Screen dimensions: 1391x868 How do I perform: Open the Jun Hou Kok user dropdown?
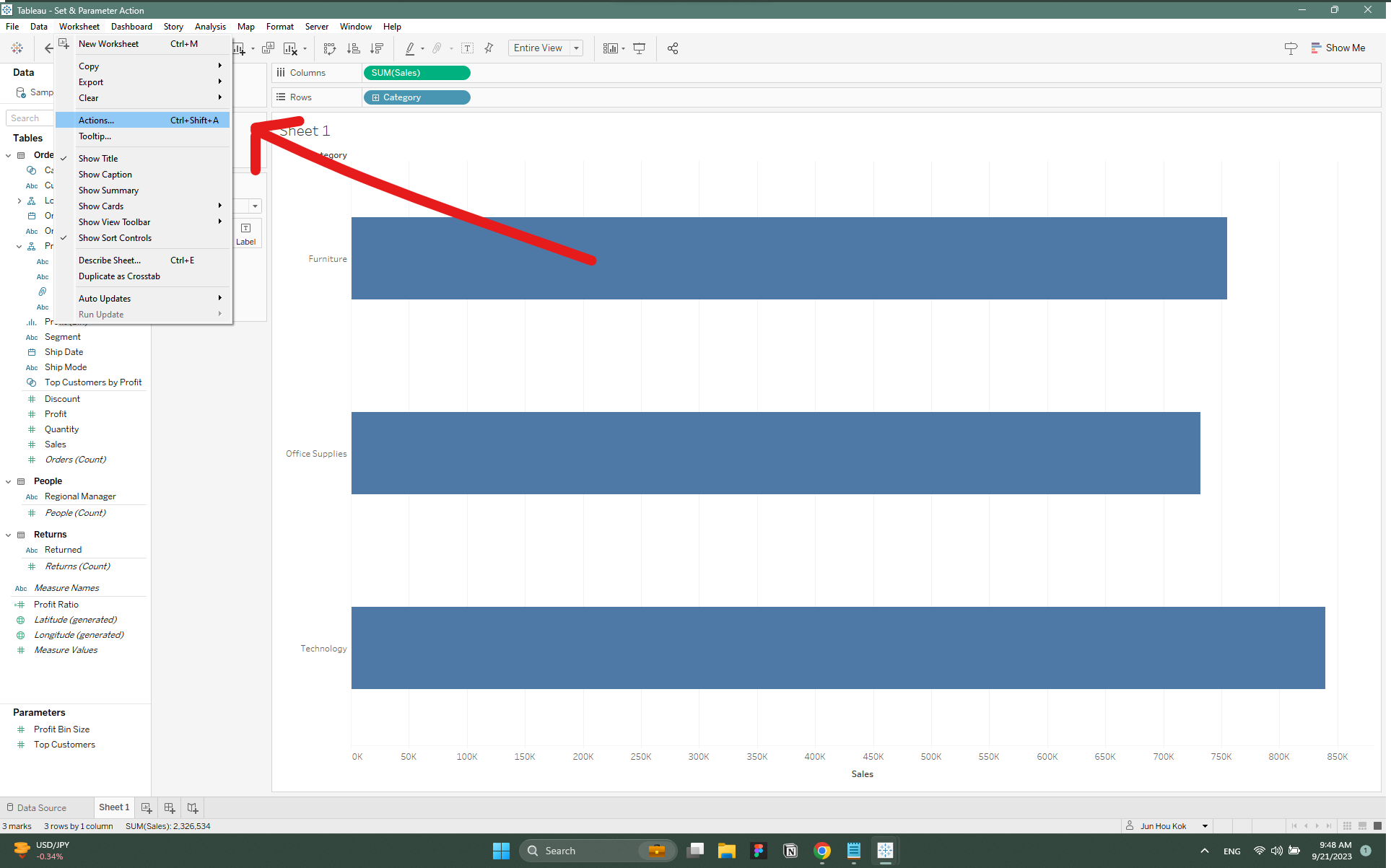coord(1205,826)
